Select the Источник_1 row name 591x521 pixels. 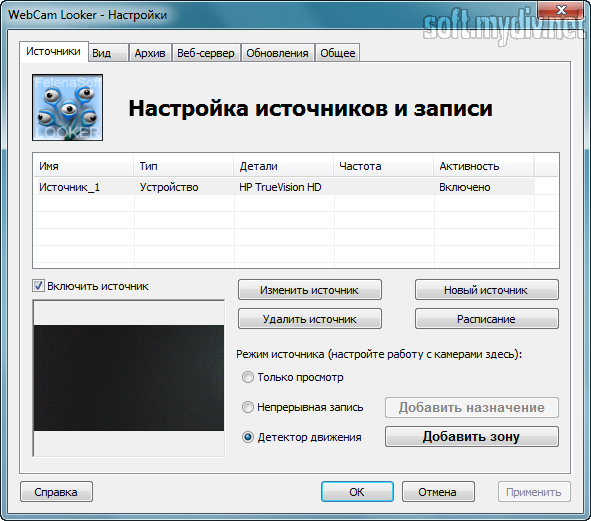(69, 187)
